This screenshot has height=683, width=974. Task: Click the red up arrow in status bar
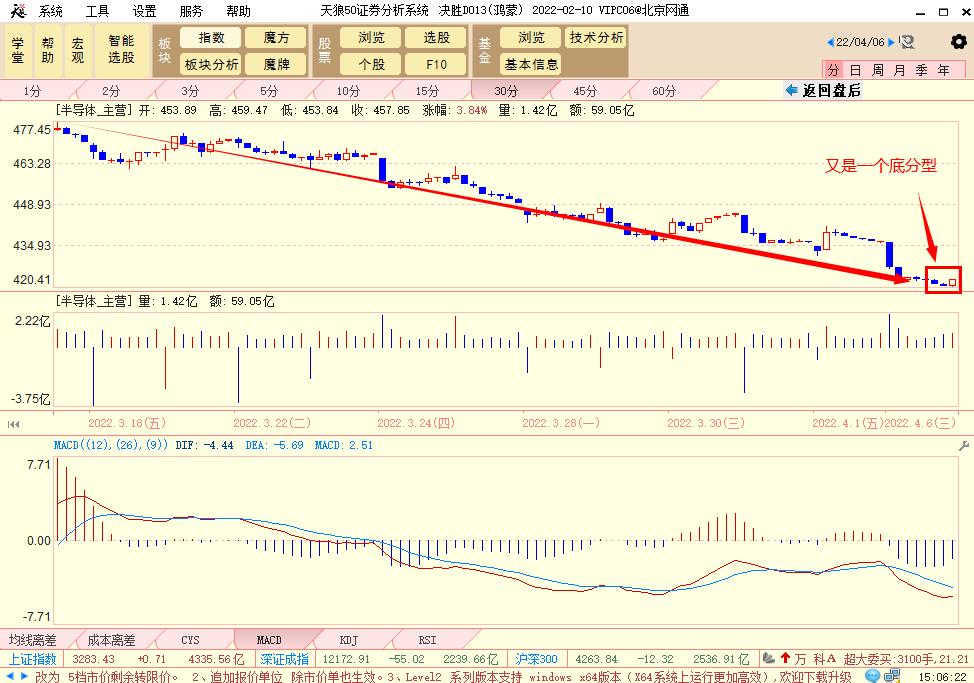coord(785,659)
